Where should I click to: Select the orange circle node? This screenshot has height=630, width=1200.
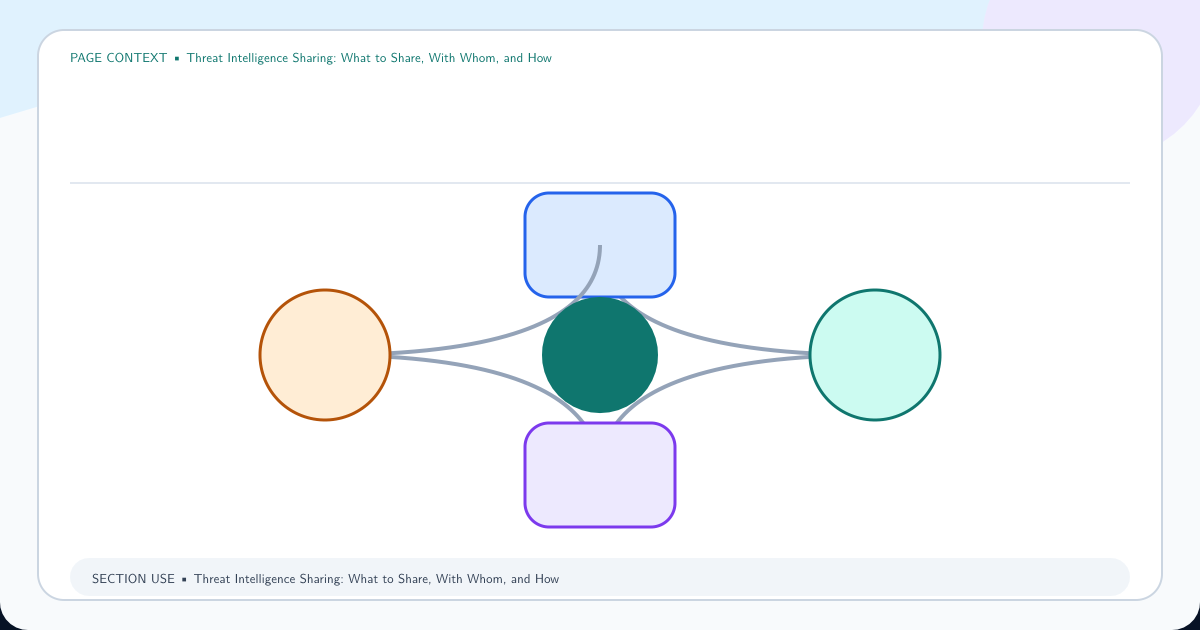[x=325, y=355]
